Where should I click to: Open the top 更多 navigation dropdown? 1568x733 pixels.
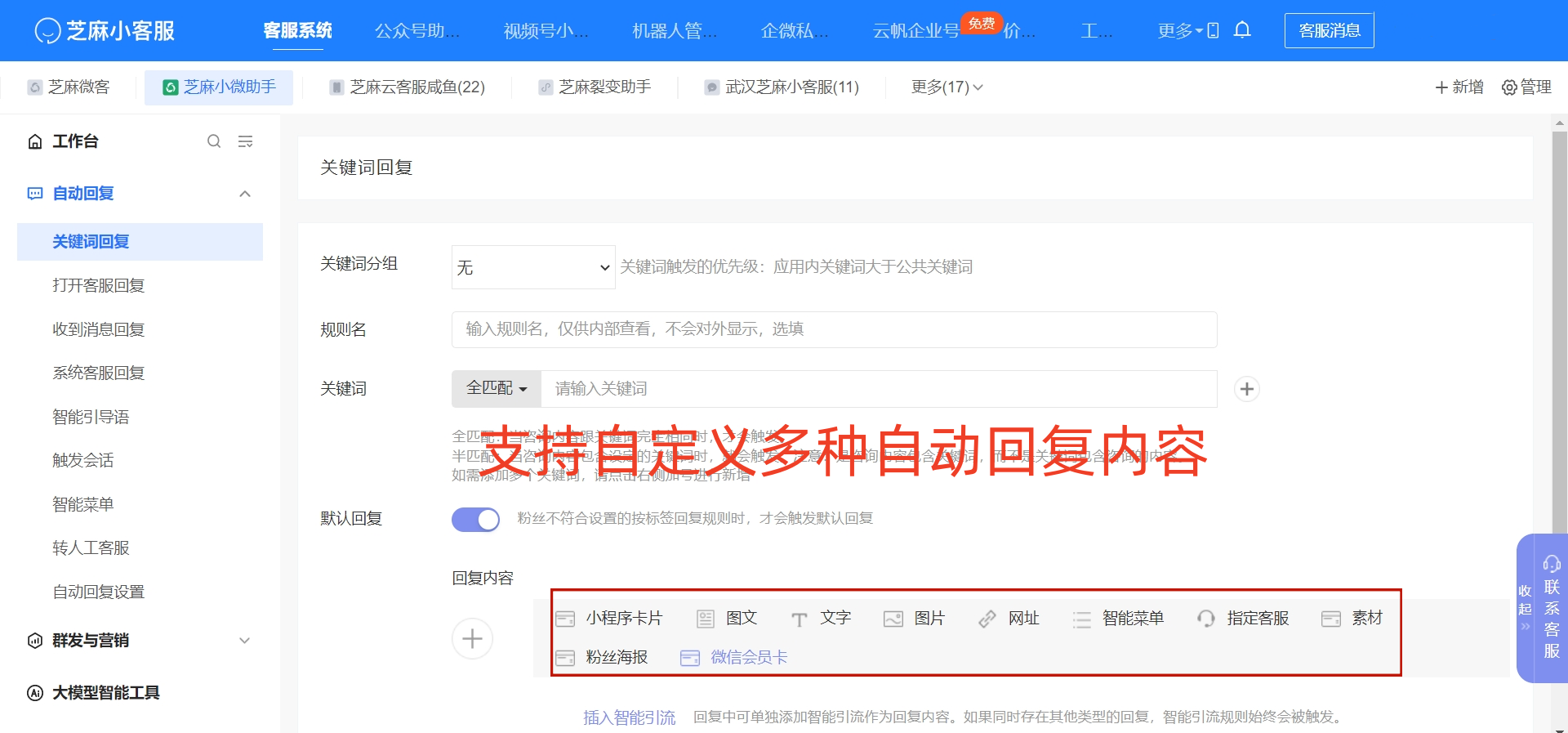[1180, 31]
